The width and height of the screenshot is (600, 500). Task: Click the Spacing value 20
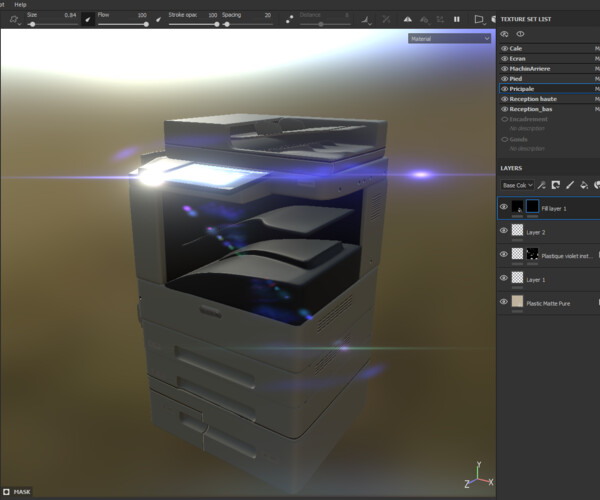coord(267,15)
